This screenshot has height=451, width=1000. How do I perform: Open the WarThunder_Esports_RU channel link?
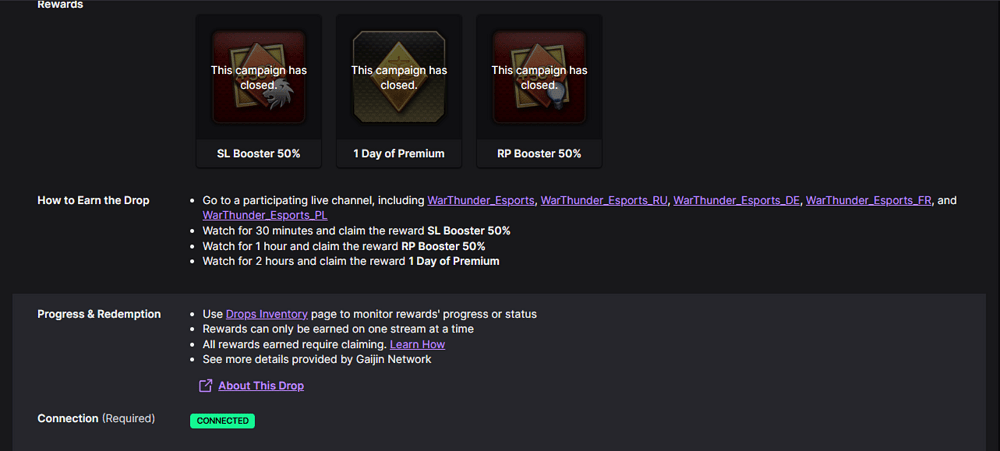(604, 200)
